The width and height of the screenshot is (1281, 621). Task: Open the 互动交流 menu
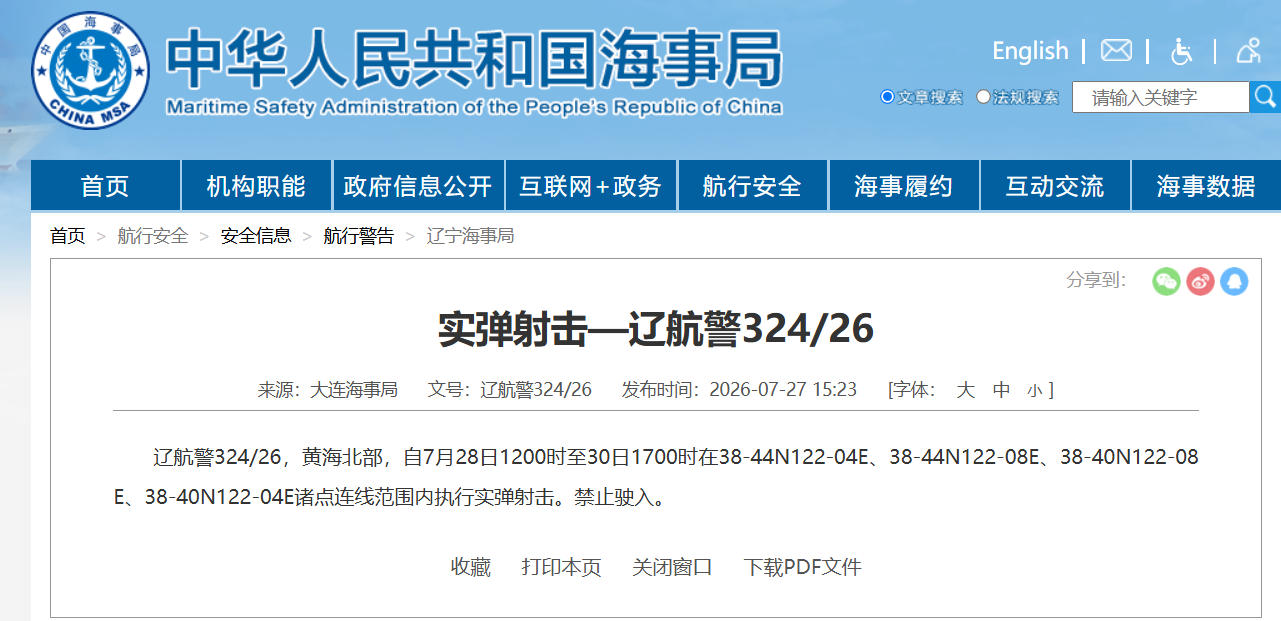click(1055, 186)
